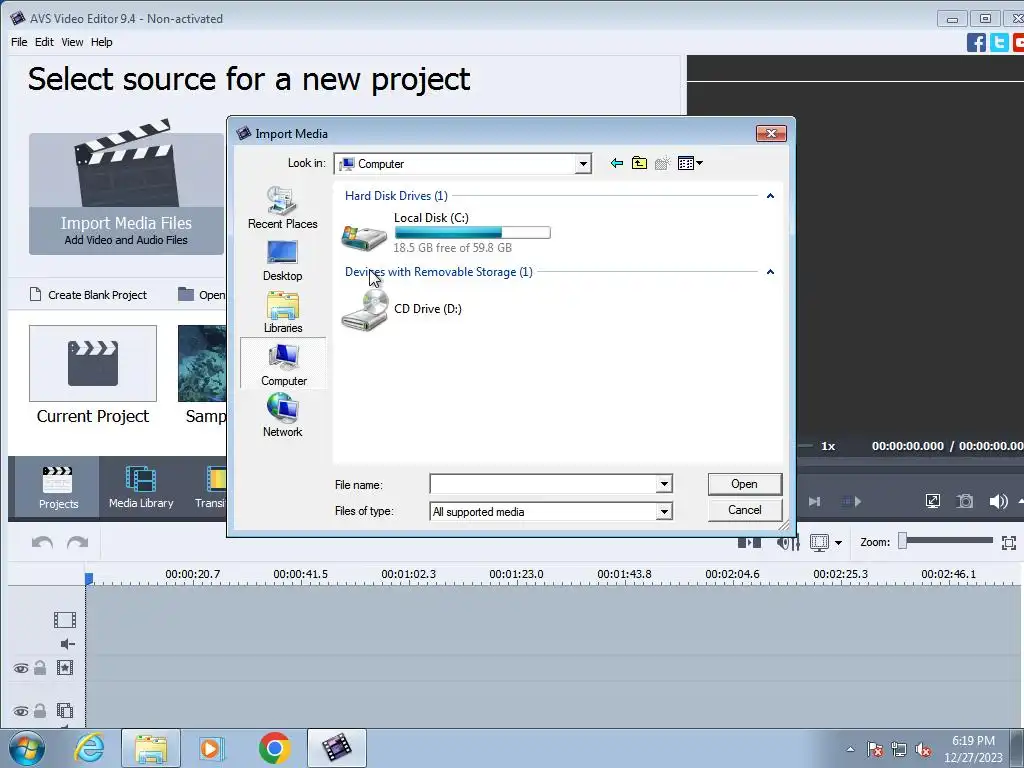Select Local Disk (C:) drive

[x=446, y=232]
